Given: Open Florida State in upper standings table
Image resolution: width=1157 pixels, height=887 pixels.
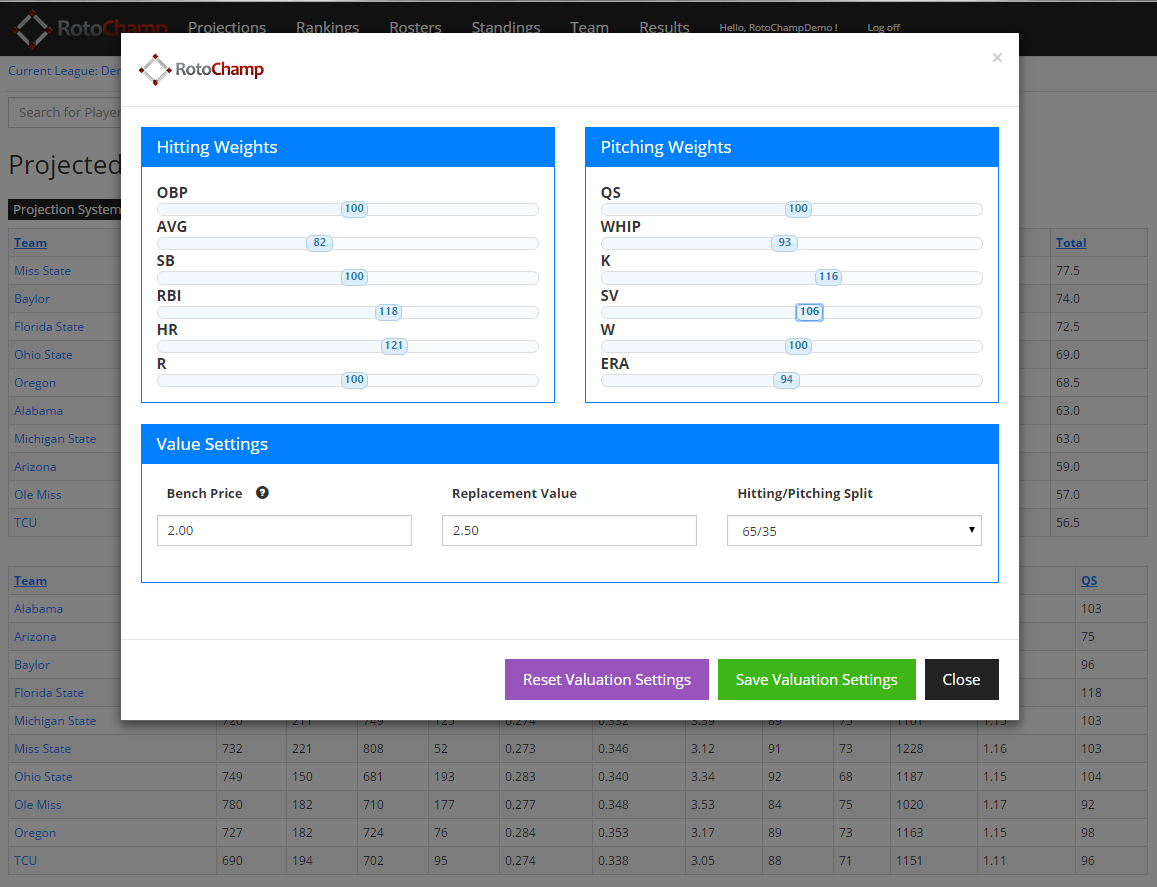Looking at the screenshot, I should 49,326.
